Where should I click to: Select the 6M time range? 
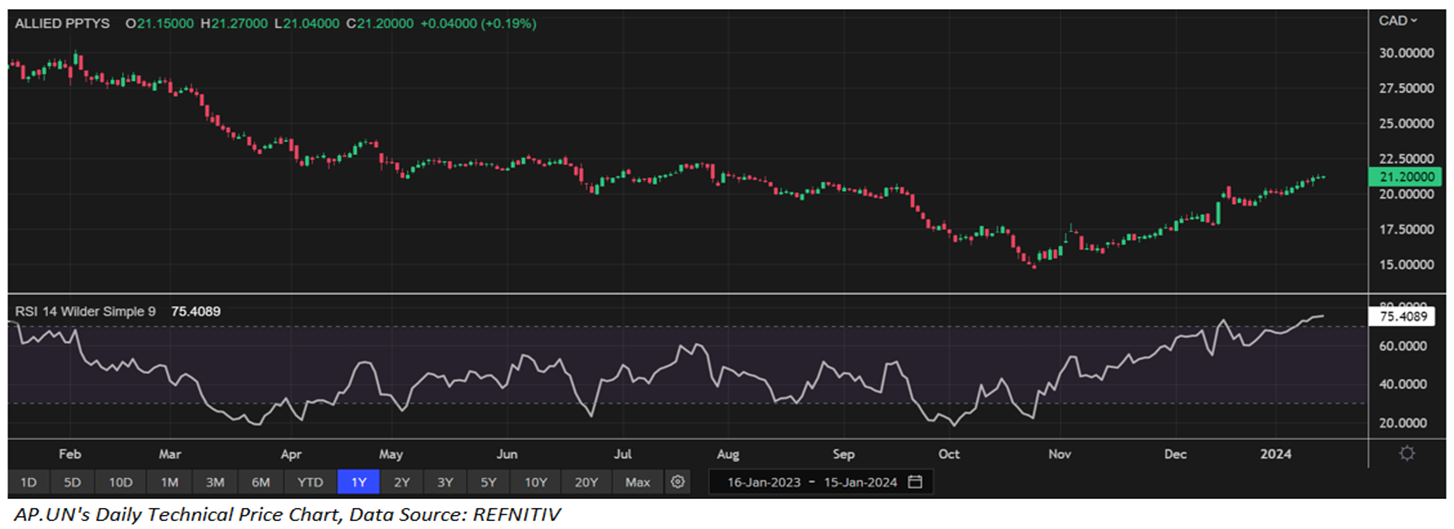[261, 483]
